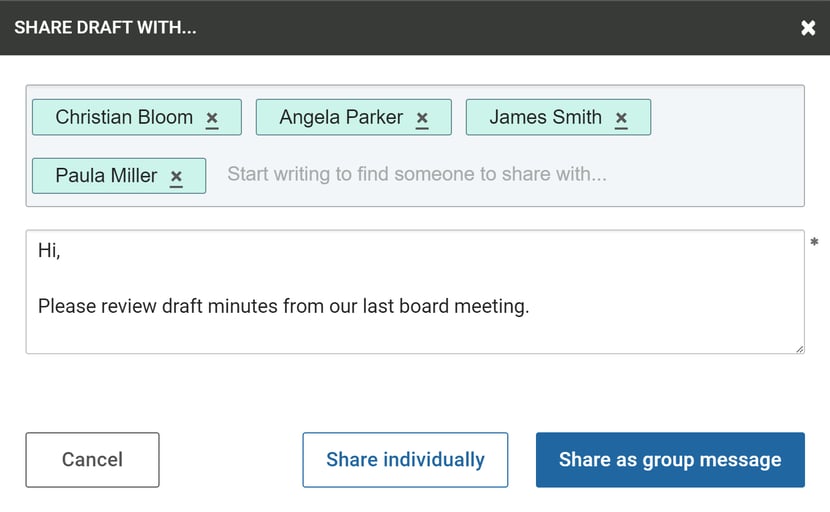Screen dimensions: 830x512
Task: Remove James Smith recipient tag
Action: (x=621, y=118)
